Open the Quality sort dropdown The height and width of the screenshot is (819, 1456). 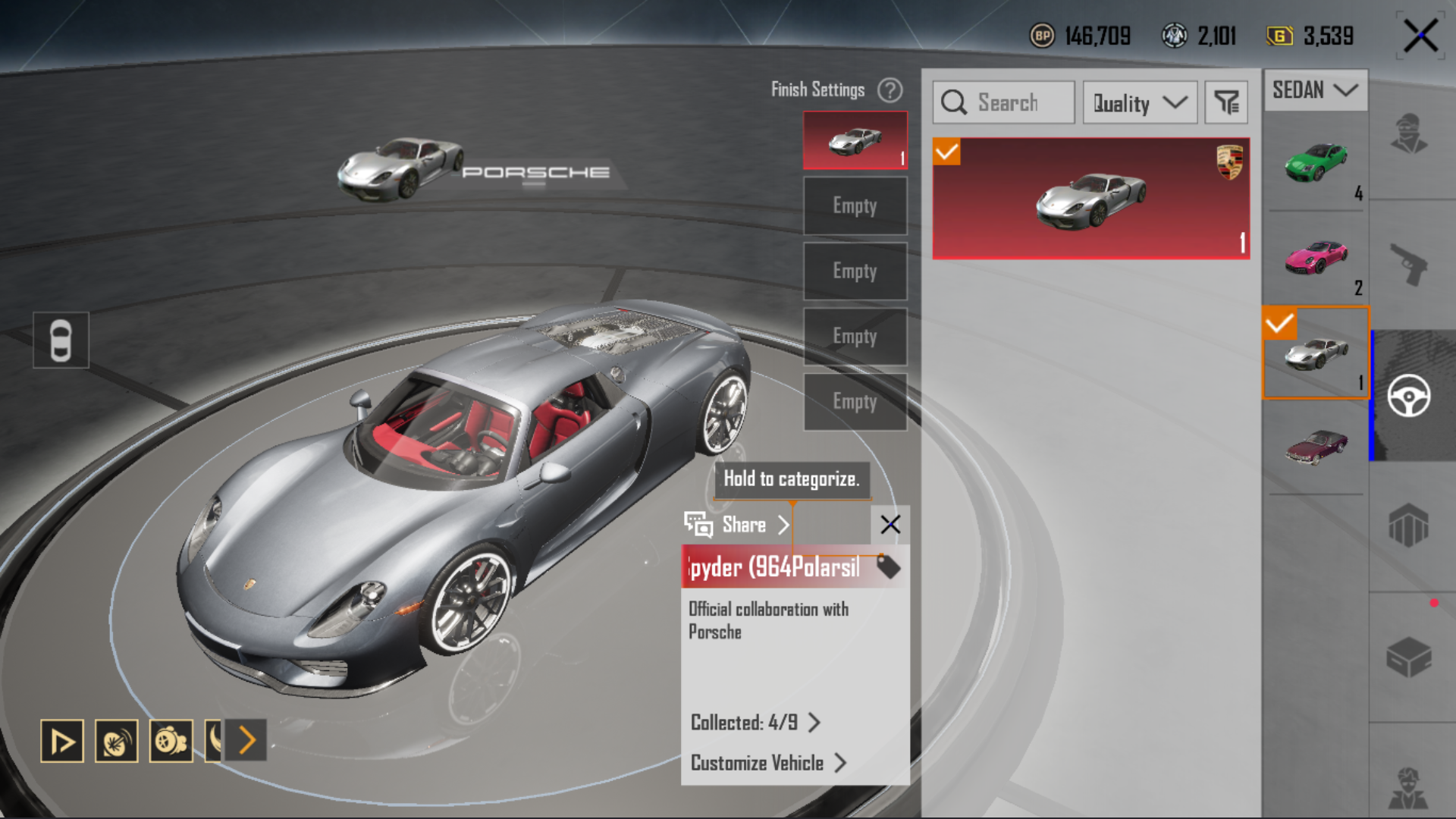[1140, 102]
